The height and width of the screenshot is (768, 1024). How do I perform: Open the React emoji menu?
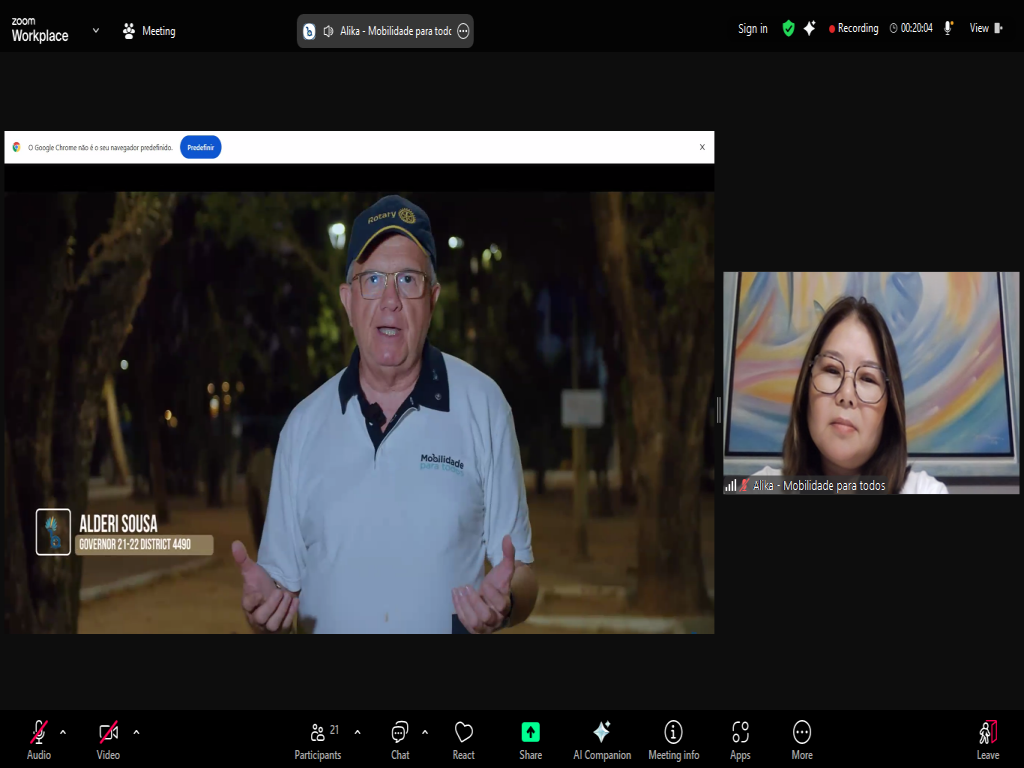click(463, 739)
